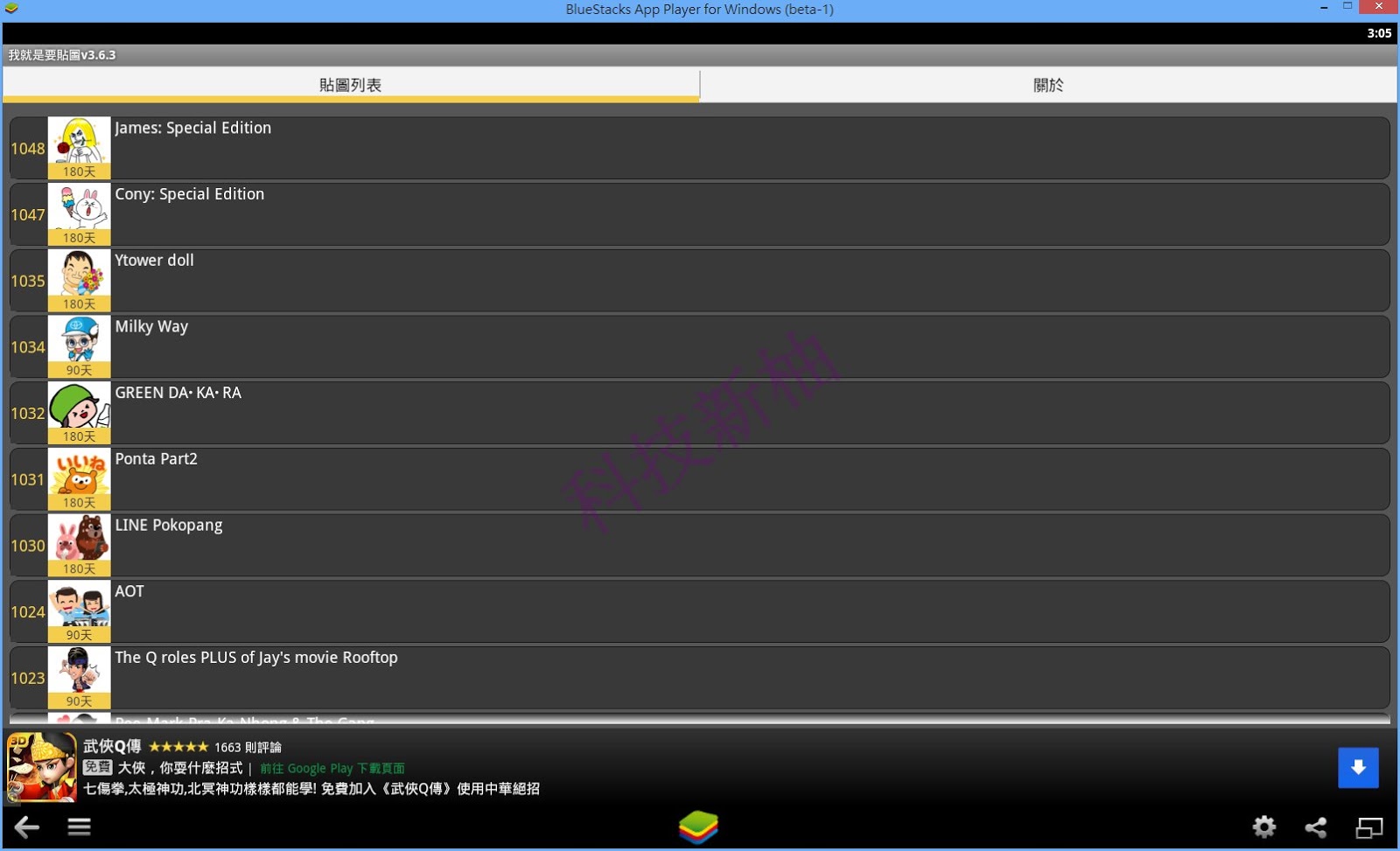Click sticker number 1035
The height and width of the screenshot is (851, 1400).
pyautogui.click(x=28, y=281)
